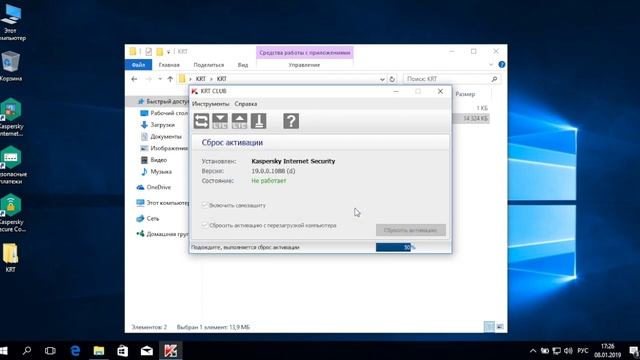
Task: Select Сеть in Explorer sidebar
Action: click(x=148, y=219)
